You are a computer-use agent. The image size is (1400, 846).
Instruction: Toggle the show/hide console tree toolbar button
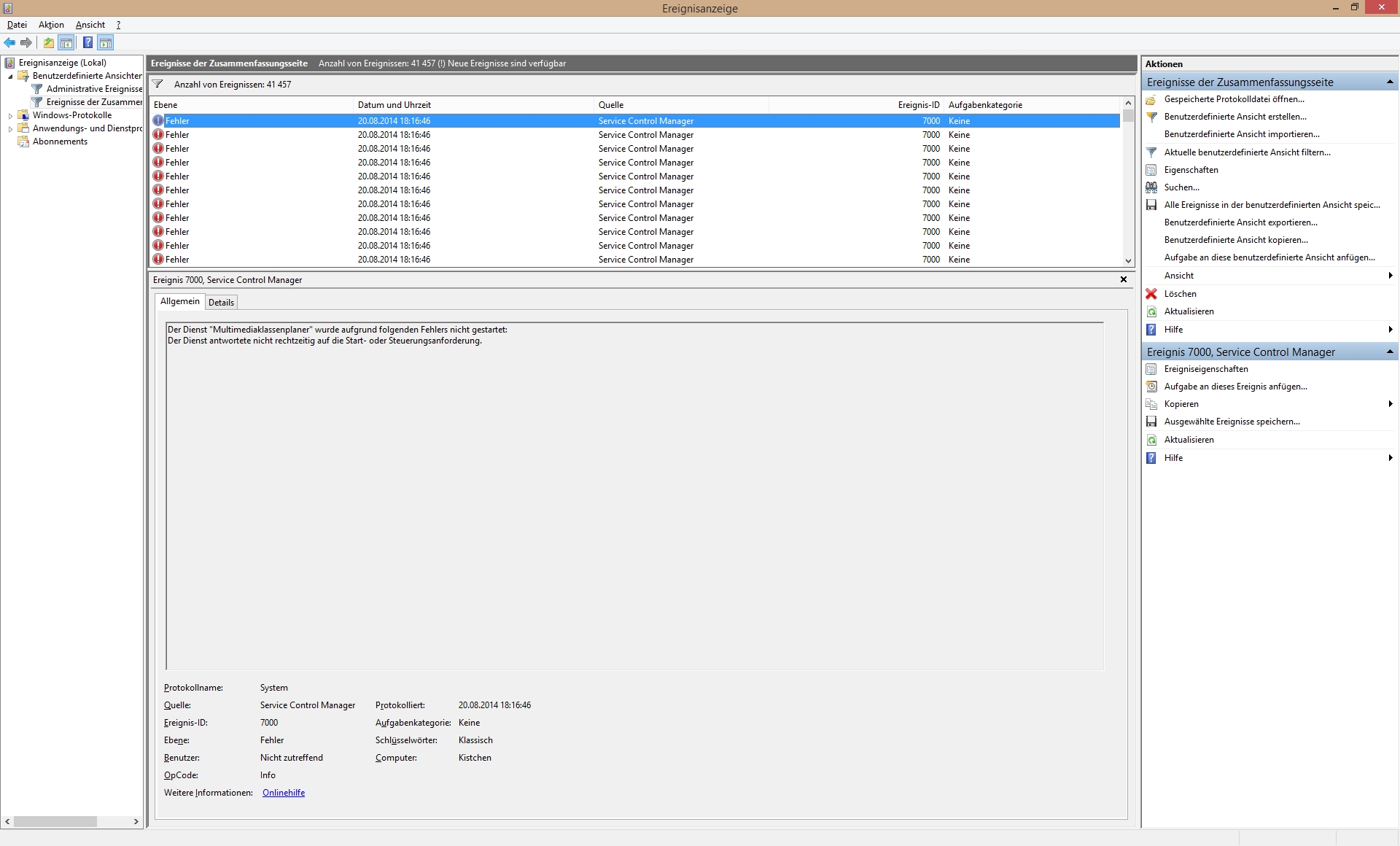(66, 42)
